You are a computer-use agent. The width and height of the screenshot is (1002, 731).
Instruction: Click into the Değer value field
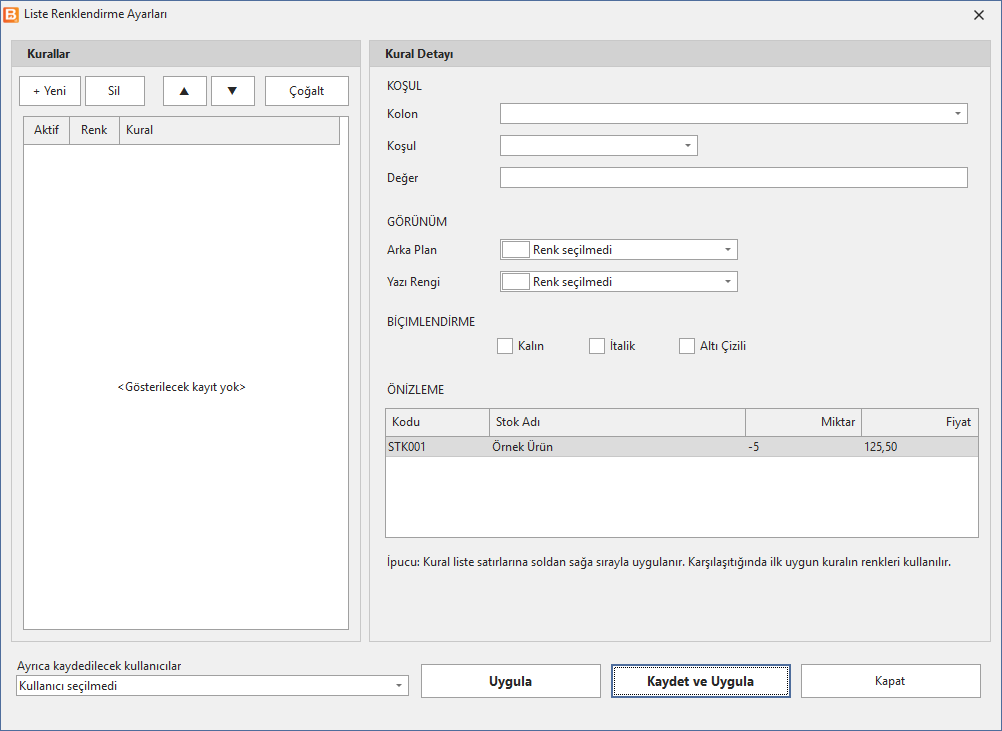point(734,178)
